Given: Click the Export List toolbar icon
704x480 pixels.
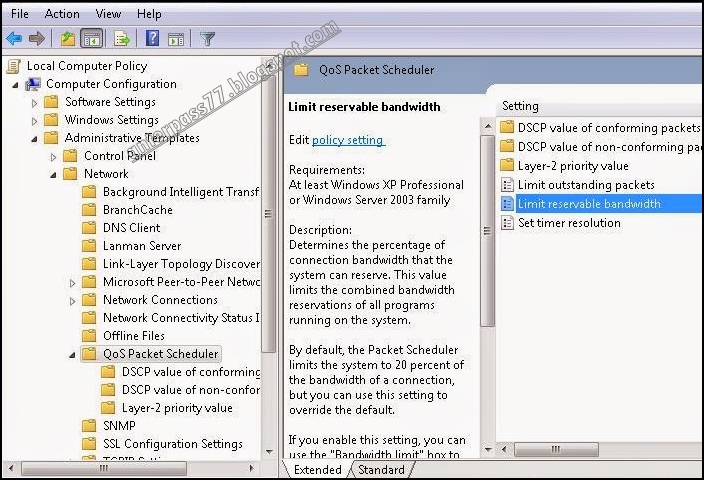Looking at the screenshot, I should [122, 39].
